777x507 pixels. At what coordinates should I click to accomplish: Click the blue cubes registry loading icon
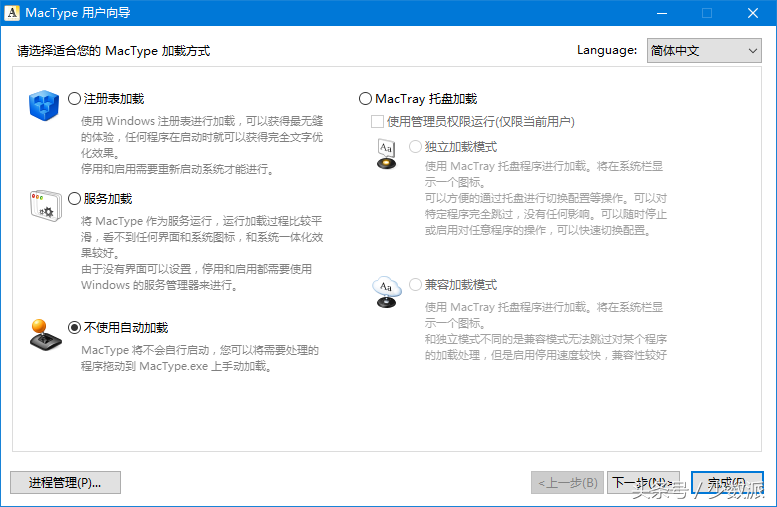(45, 106)
